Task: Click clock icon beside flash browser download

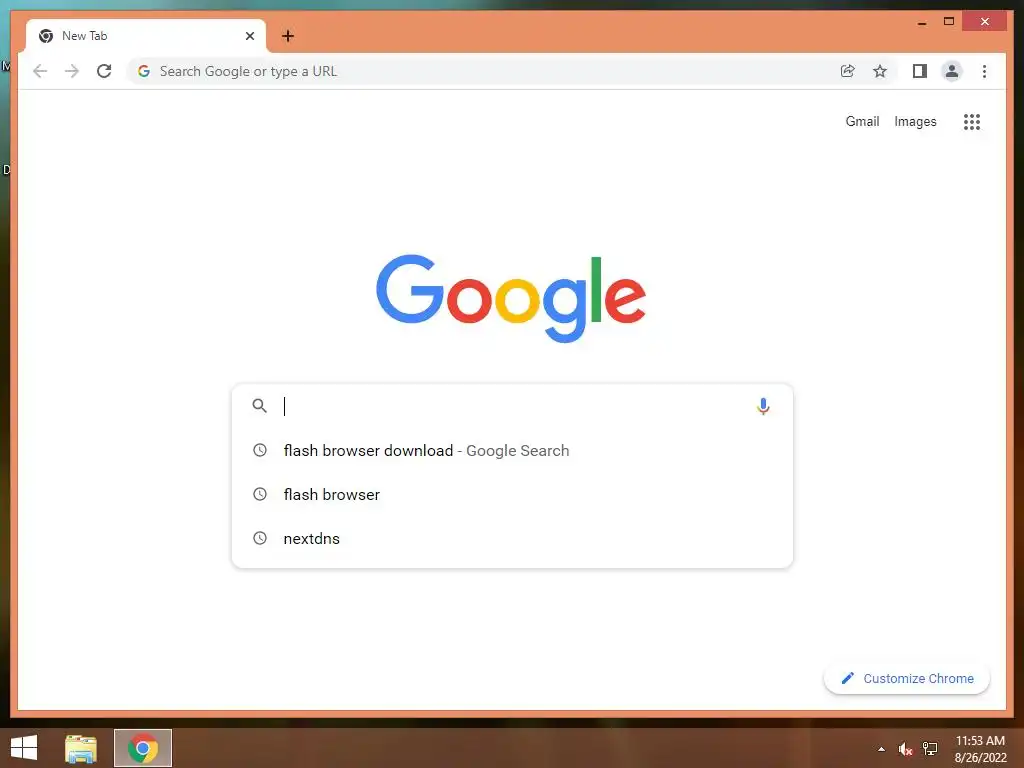Action: (260, 450)
